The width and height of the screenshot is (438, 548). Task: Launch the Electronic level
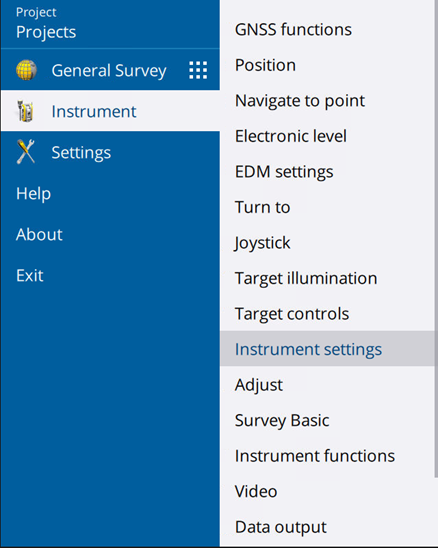tap(291, 136)
